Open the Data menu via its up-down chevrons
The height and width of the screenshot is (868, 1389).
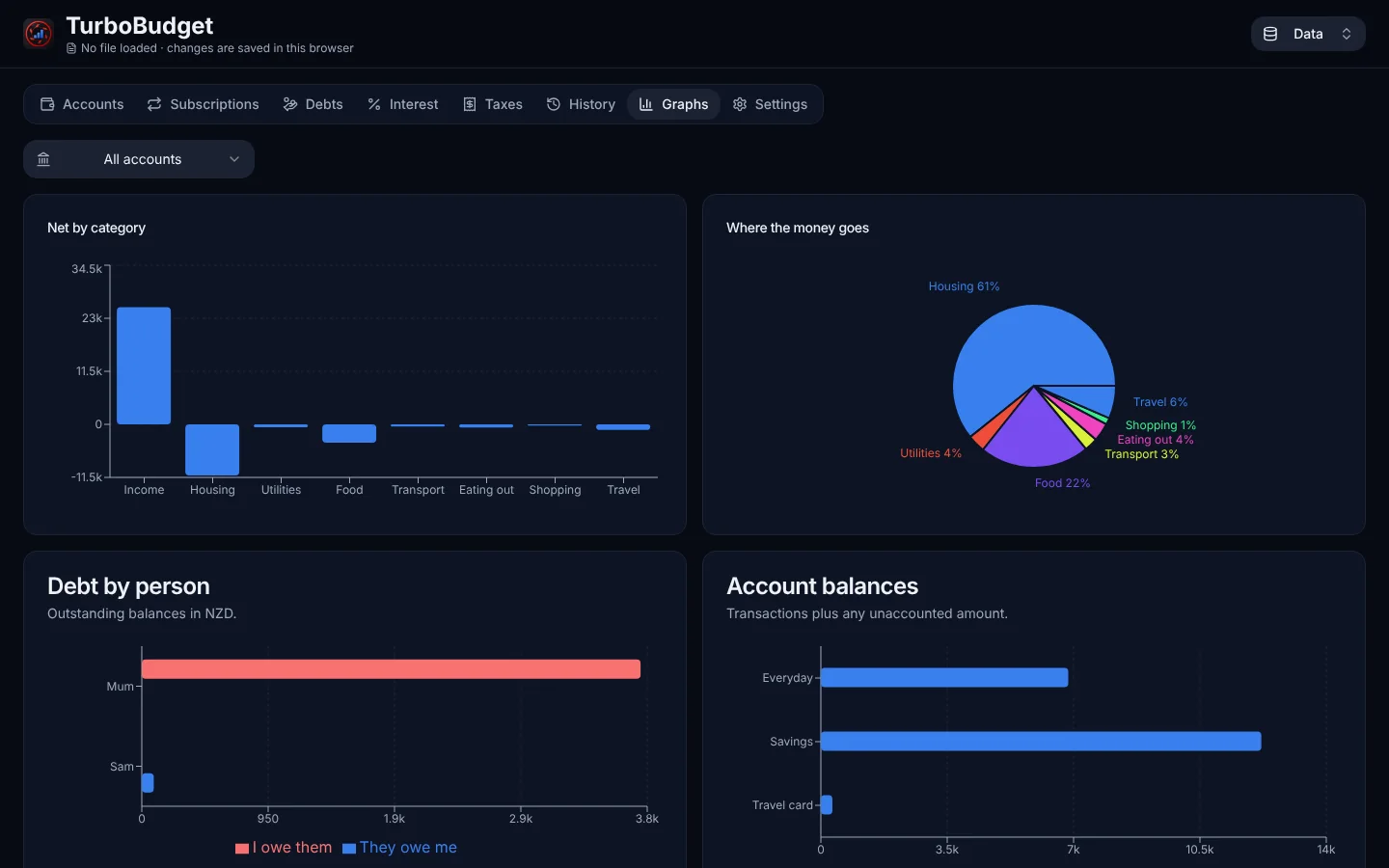point(1347,34)
